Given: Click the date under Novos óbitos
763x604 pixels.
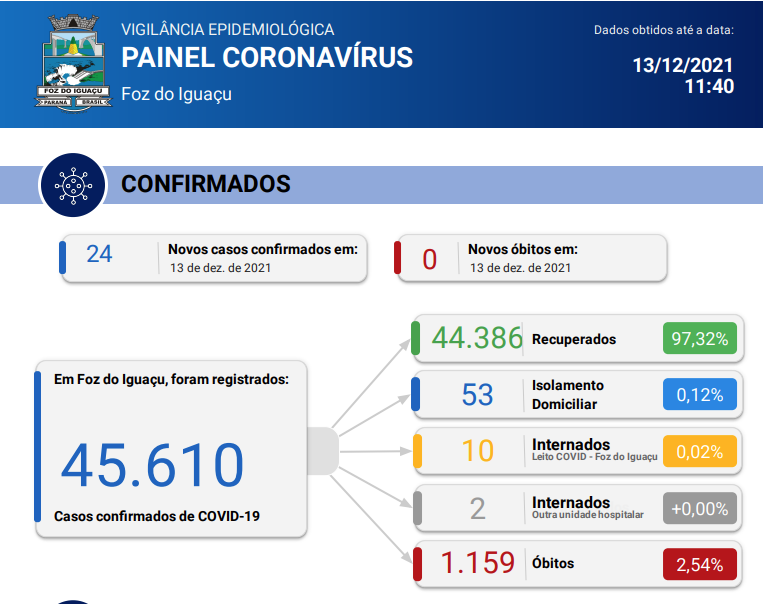Looking at the screenshot, I should click(520, 268).
